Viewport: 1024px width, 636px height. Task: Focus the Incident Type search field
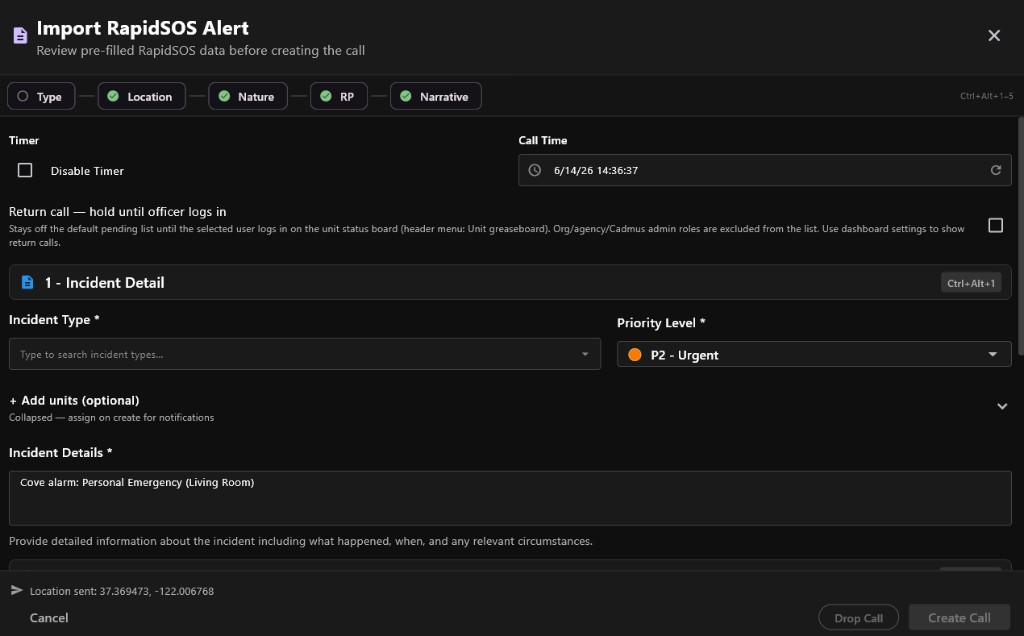click(304, 354)
